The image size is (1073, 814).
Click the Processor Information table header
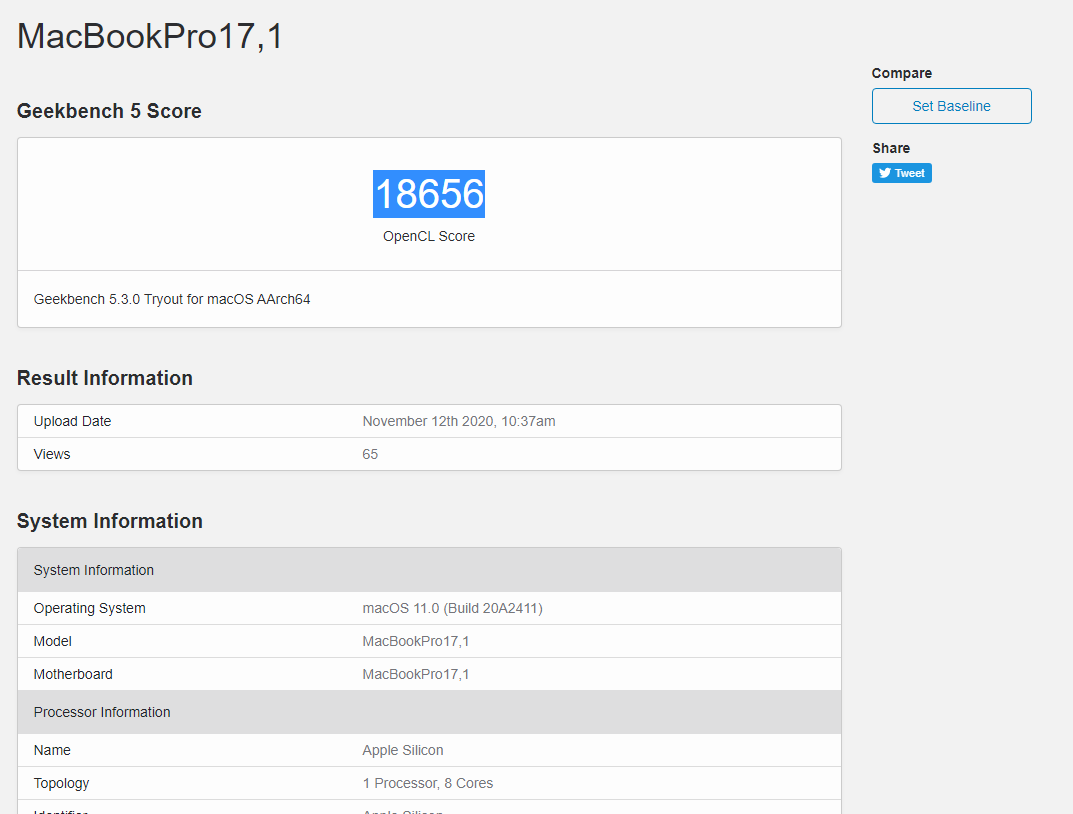click(x=429, y=712)
